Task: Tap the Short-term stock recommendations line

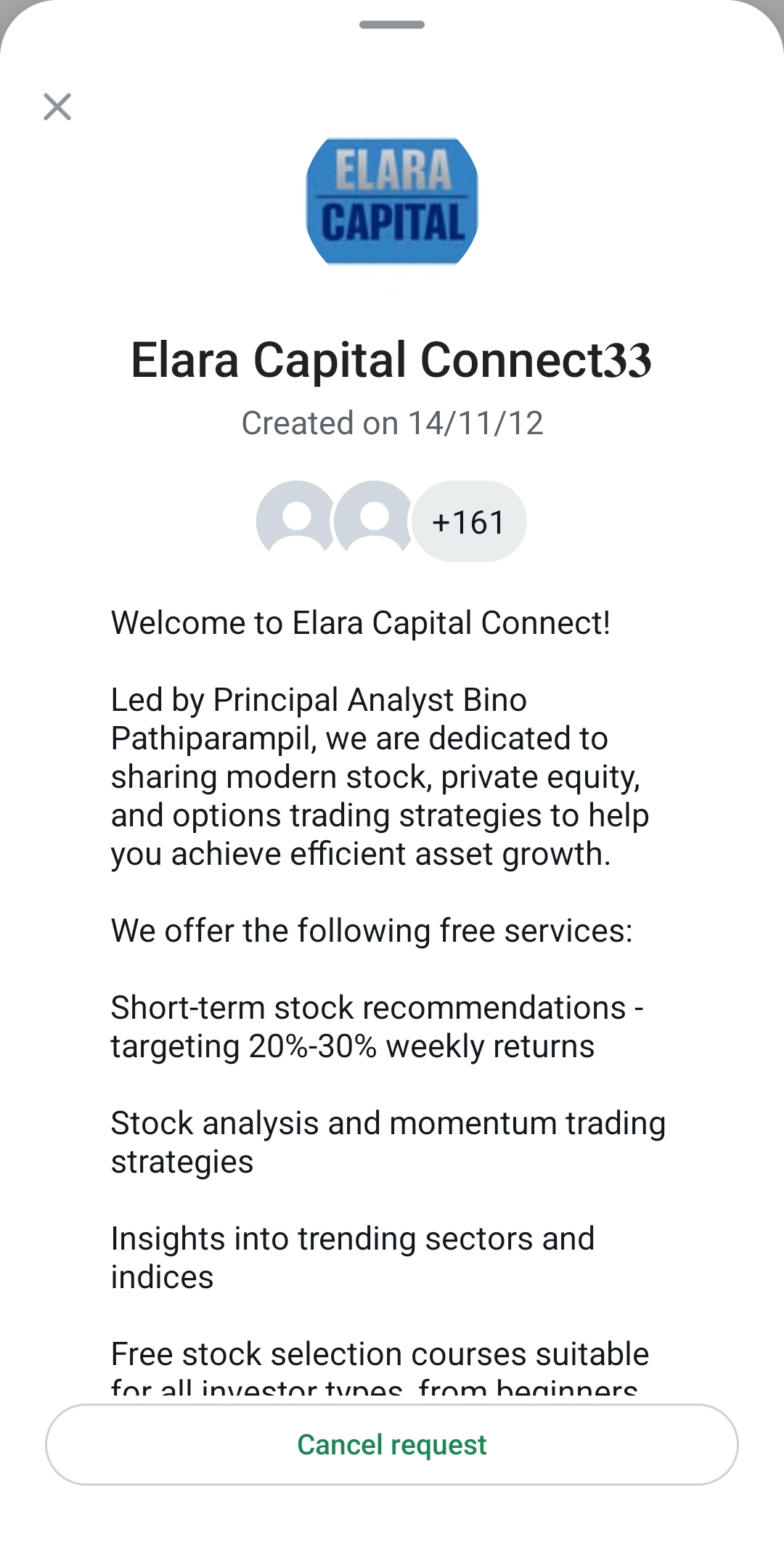Action: [377, 1008]
